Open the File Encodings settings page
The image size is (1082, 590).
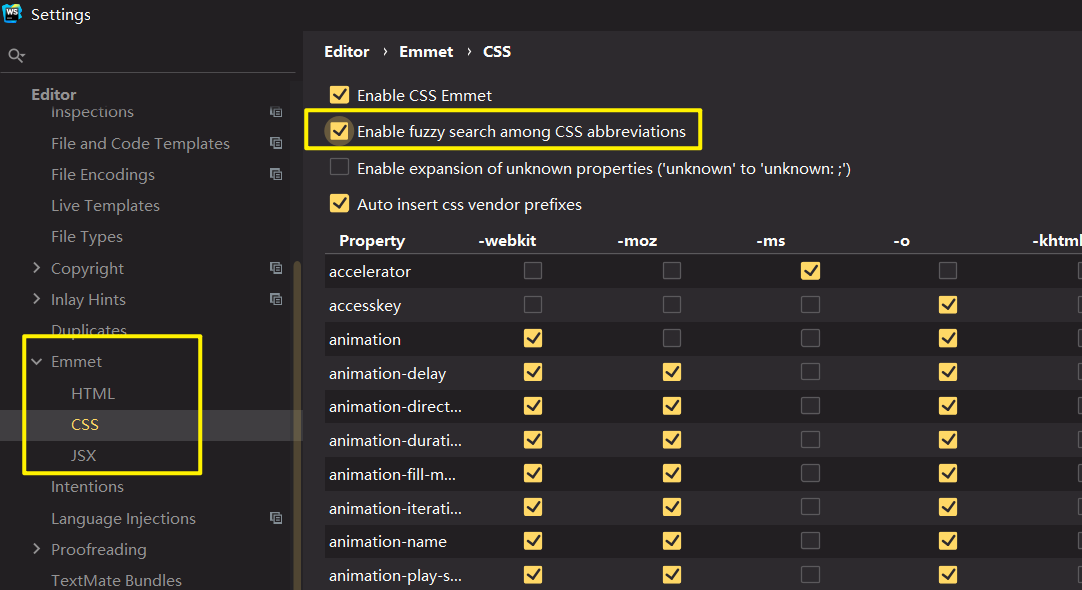(x=103, y=175)
